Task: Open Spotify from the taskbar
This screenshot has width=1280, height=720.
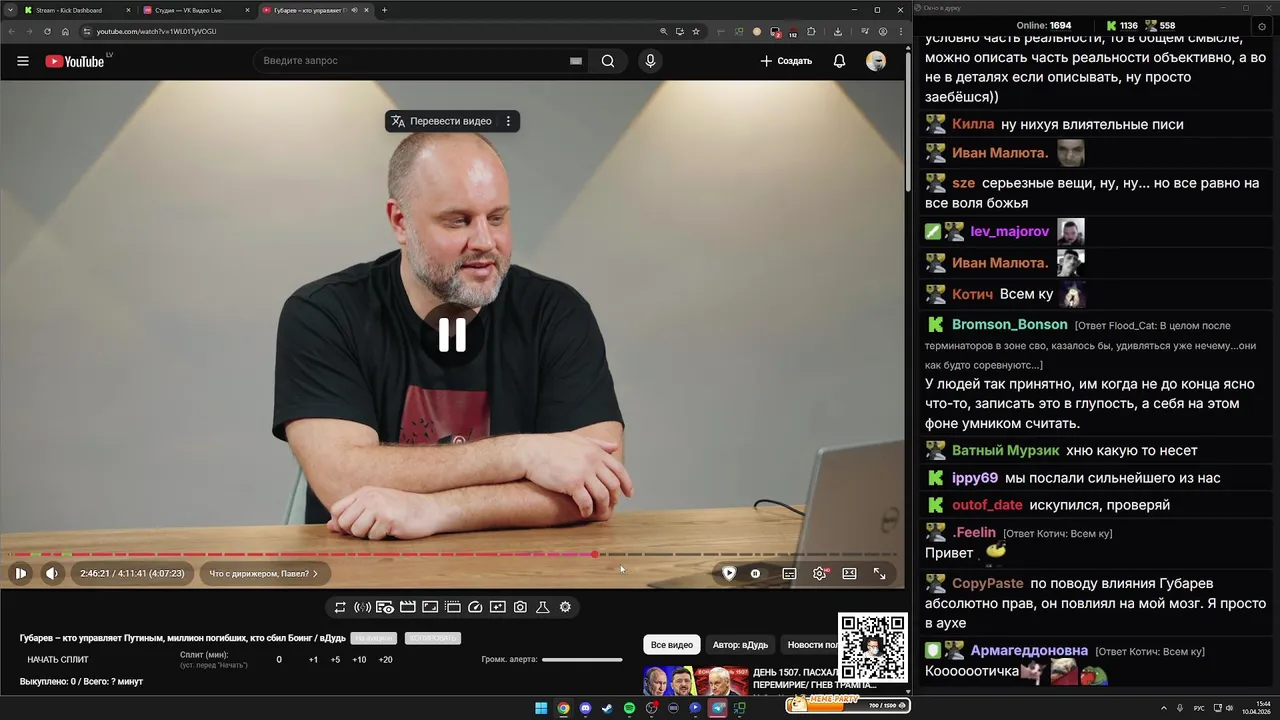Action: point(629,708)
